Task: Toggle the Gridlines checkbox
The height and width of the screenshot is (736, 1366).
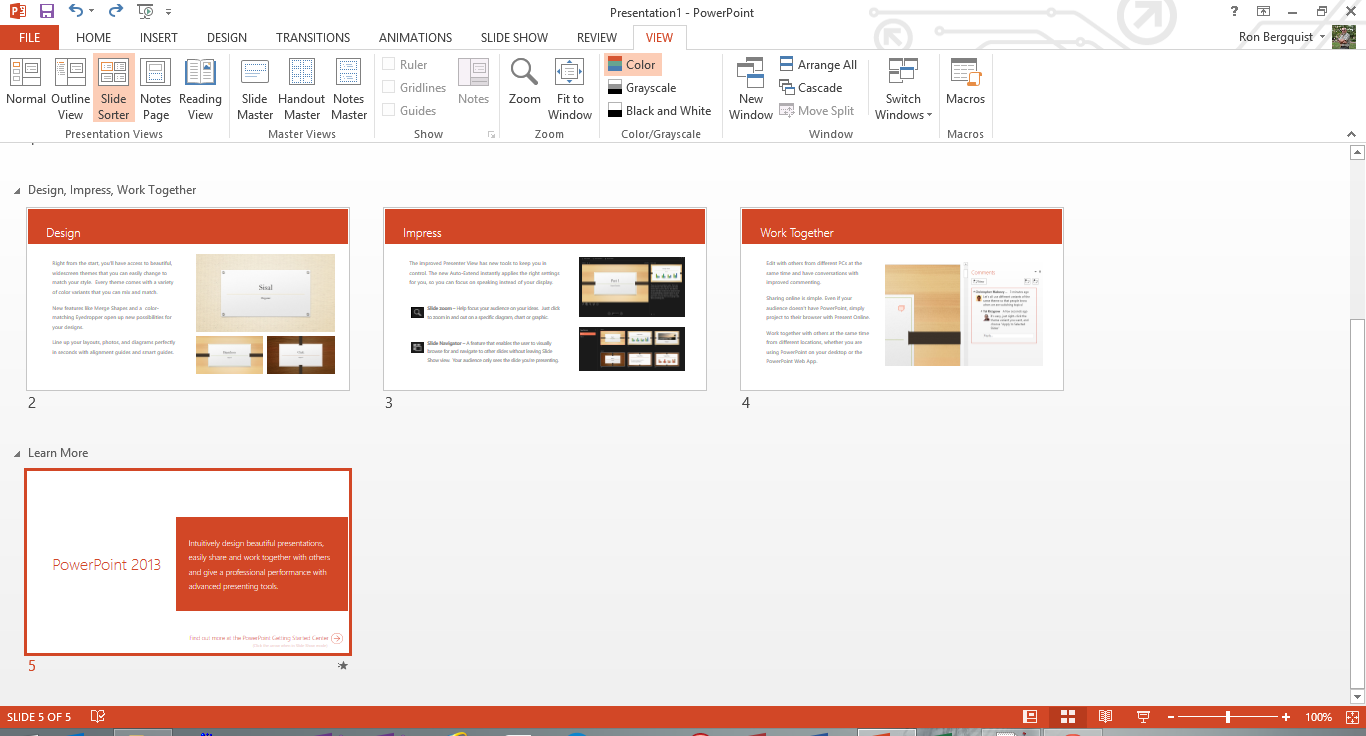Action: 389,88
